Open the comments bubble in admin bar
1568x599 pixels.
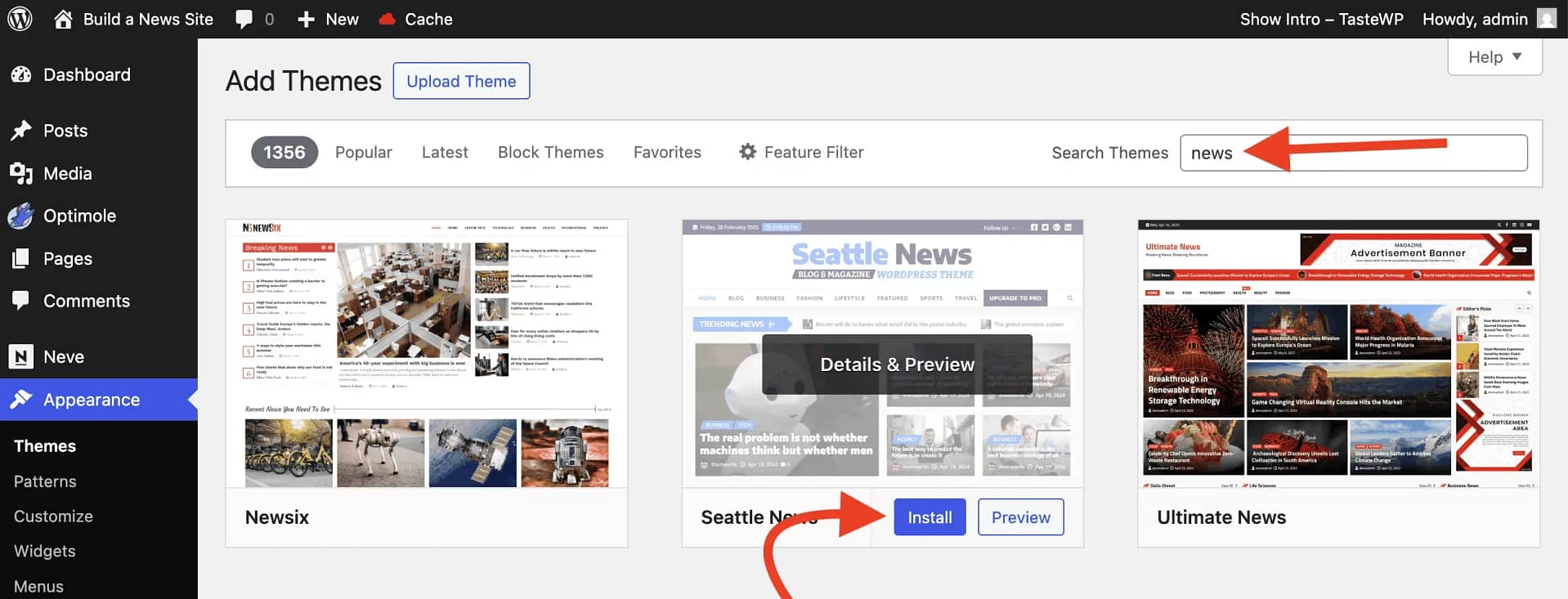(x=244, y=20)
